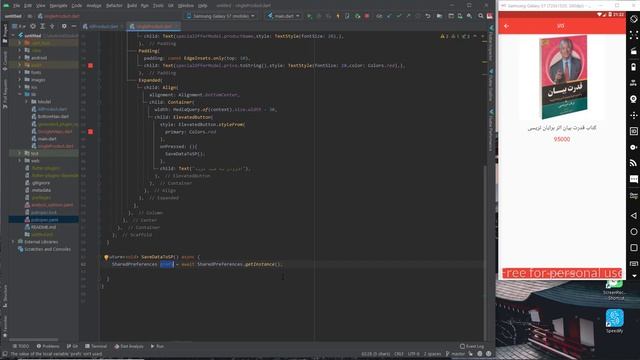640x360 pixels.
Task: Expand the test folder in project tree
Action: (x=20, y=153)
